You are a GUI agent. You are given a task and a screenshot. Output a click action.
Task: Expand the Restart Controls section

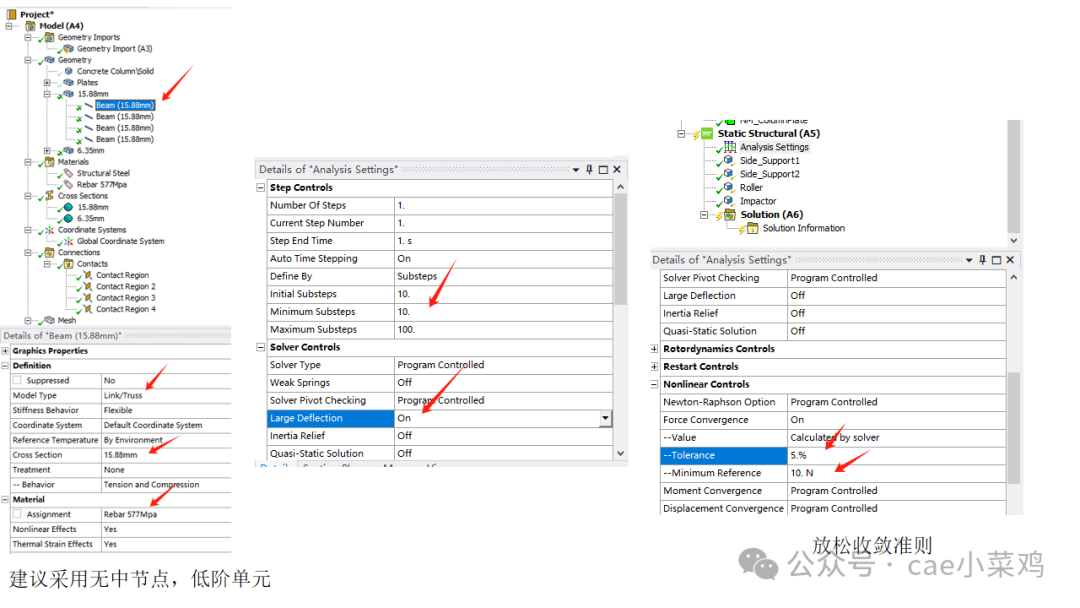[654, 366]
